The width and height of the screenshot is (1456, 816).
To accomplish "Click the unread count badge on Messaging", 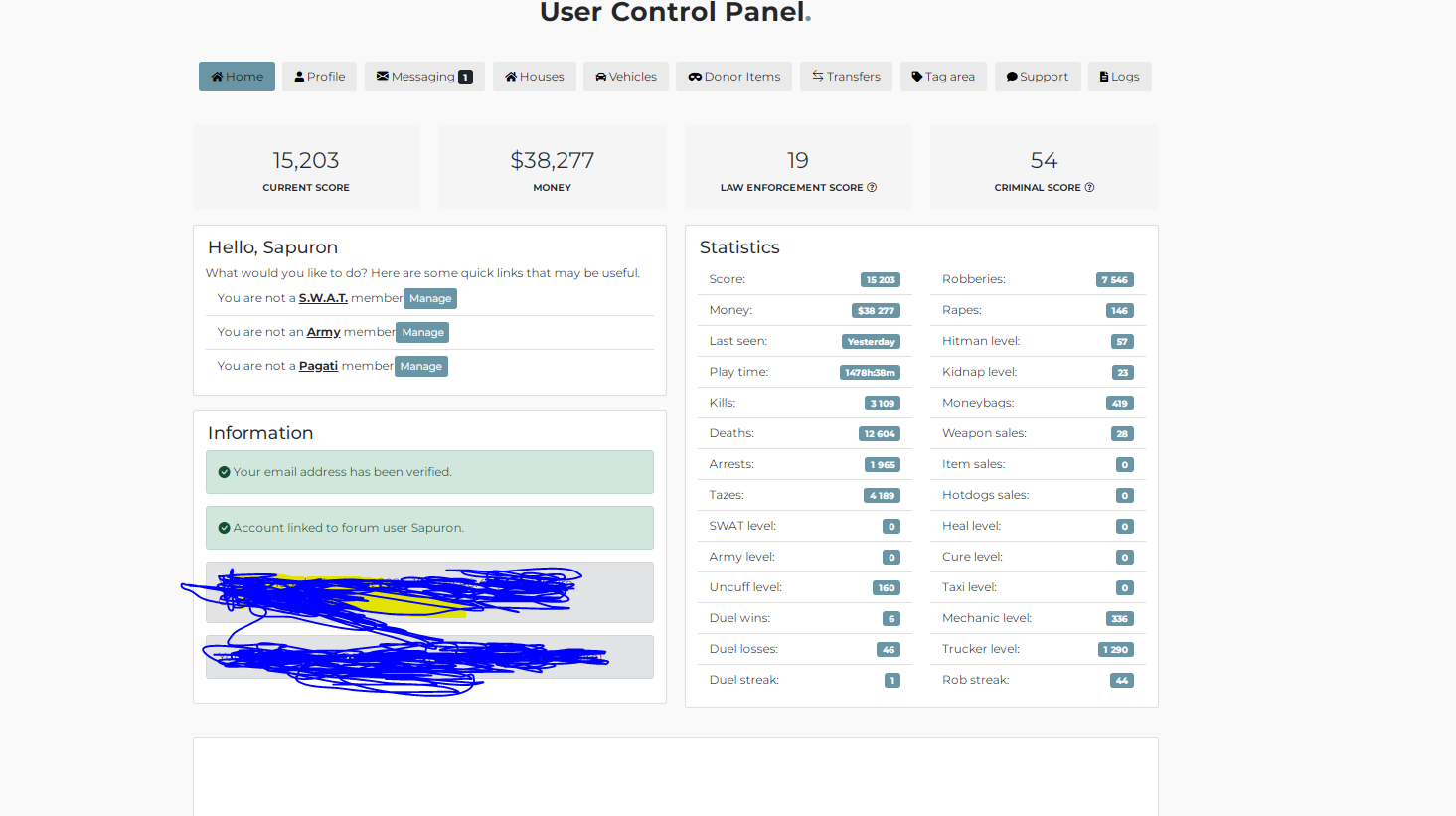I will click(465, 77).
